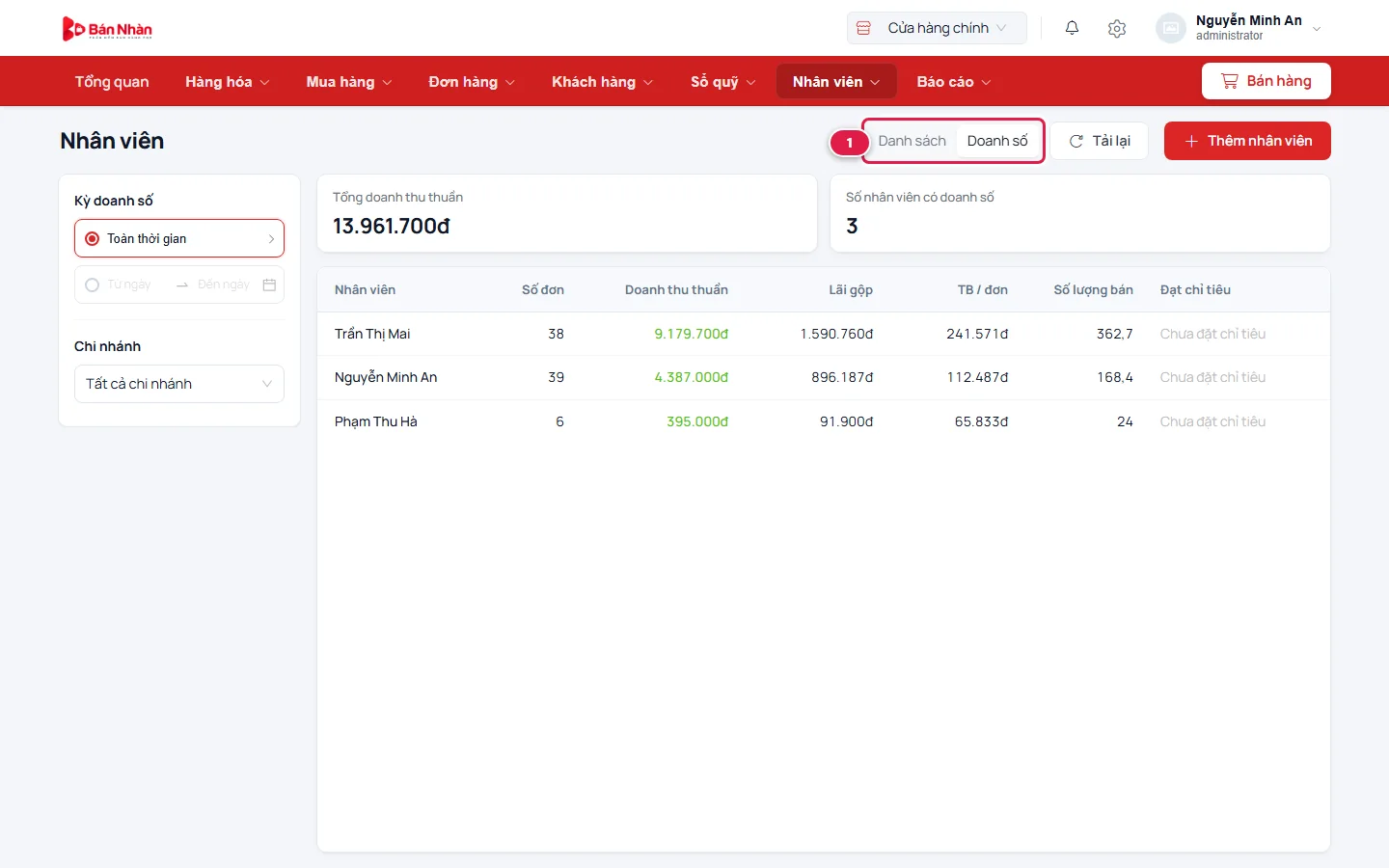Viewport: 1389px width, 868px height.
Task: Switch to the Danh sách tab
Action: (x=912, y=141)
